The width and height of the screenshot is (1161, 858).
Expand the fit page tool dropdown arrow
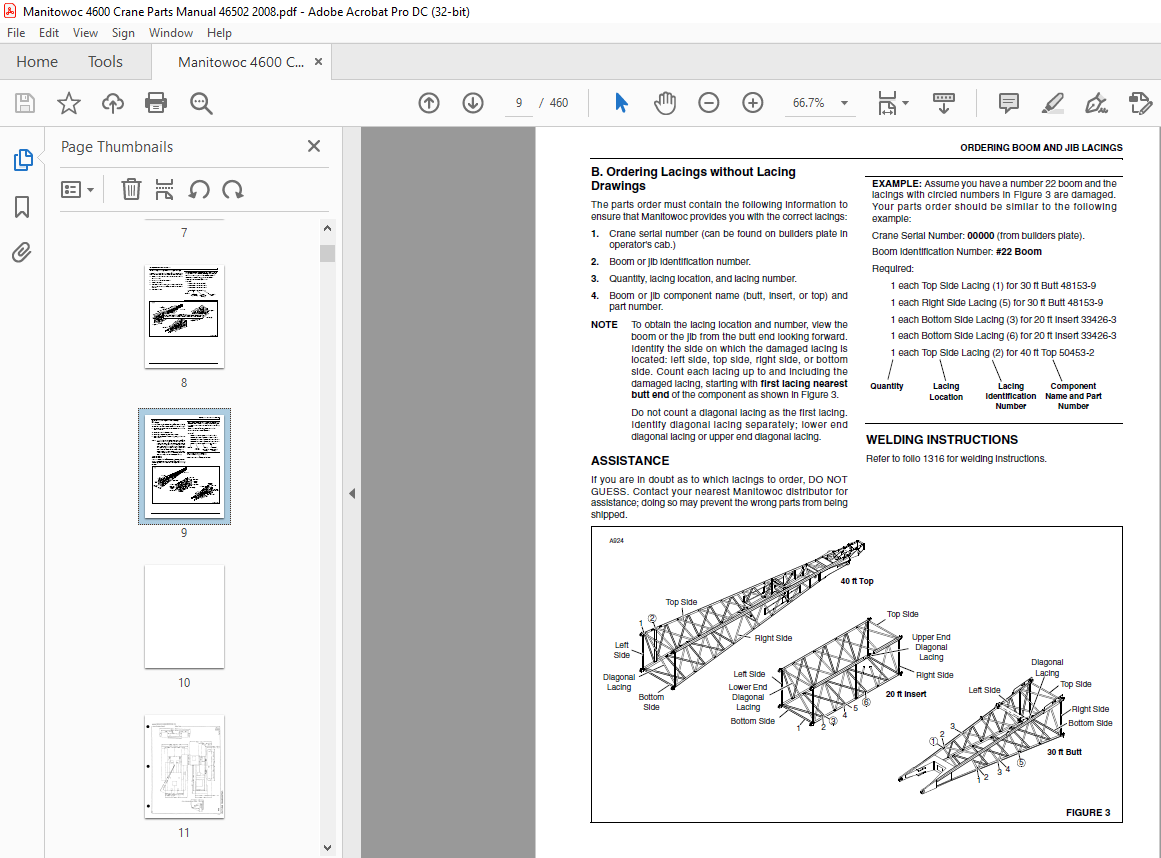pyautogui.click(x=906, y=103)
